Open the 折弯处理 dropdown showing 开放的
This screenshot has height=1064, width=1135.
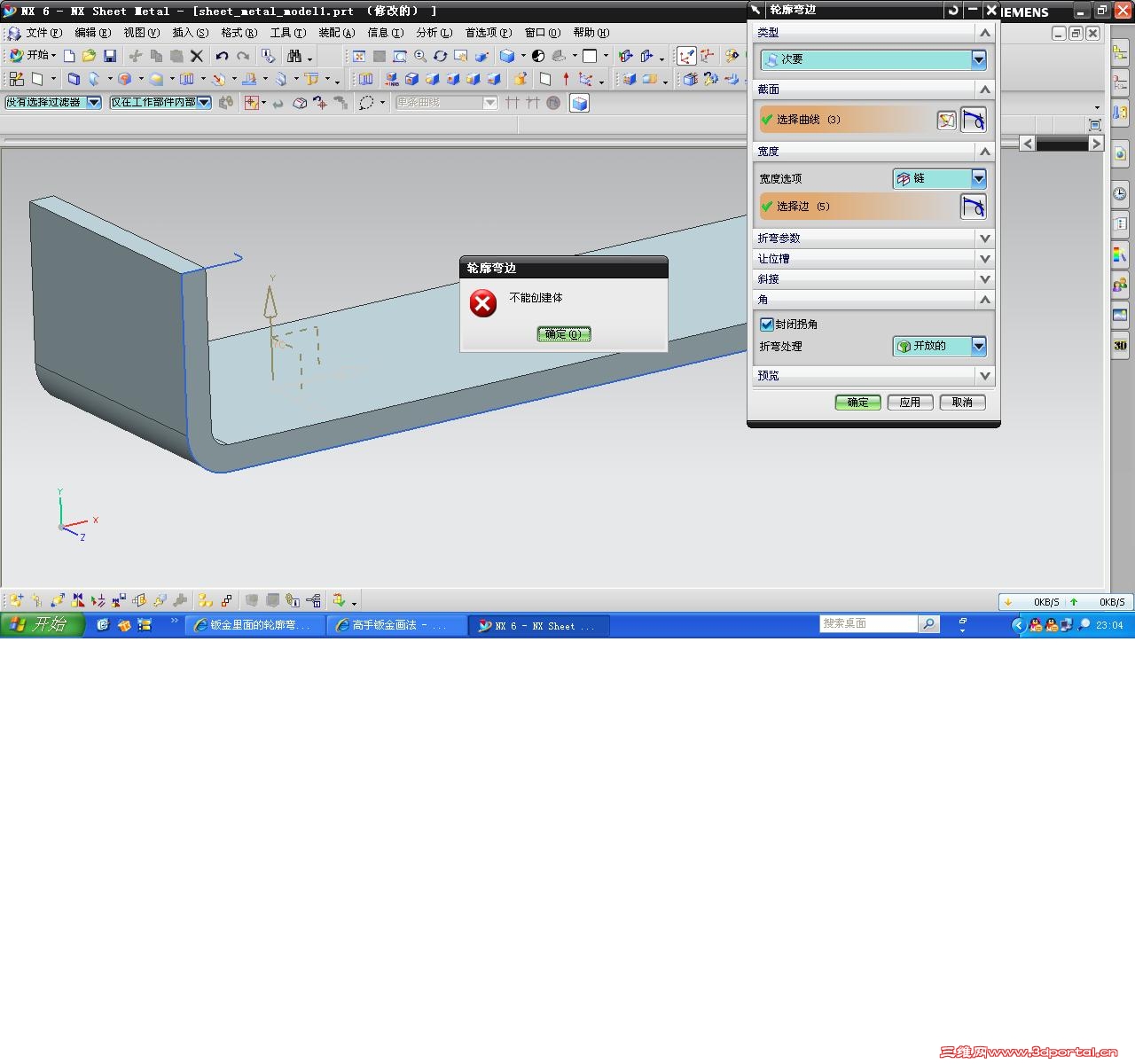tap(939, 346)
